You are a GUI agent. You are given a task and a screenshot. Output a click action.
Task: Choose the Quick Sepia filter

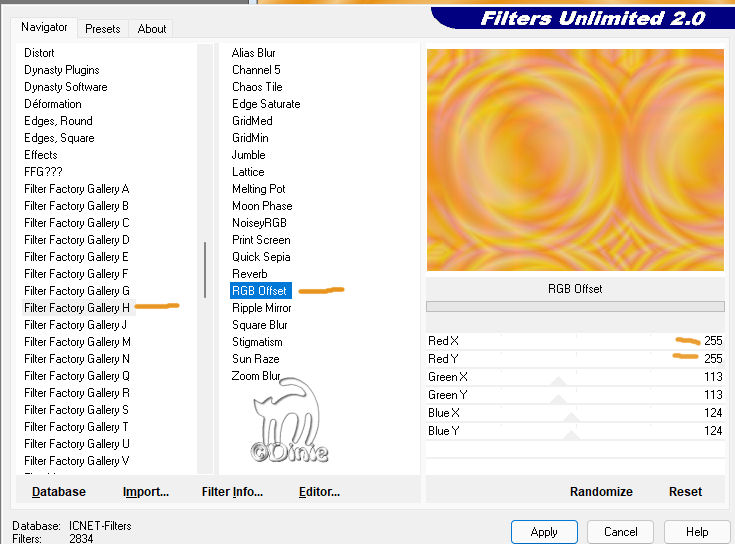point(261,257)
